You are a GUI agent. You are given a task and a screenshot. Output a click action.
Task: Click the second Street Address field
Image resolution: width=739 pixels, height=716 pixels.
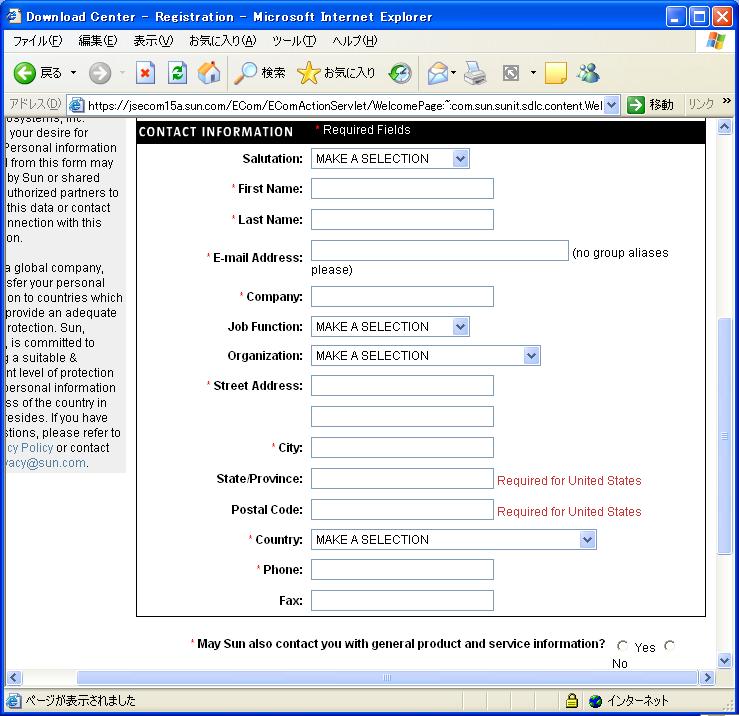pos(402,417)
